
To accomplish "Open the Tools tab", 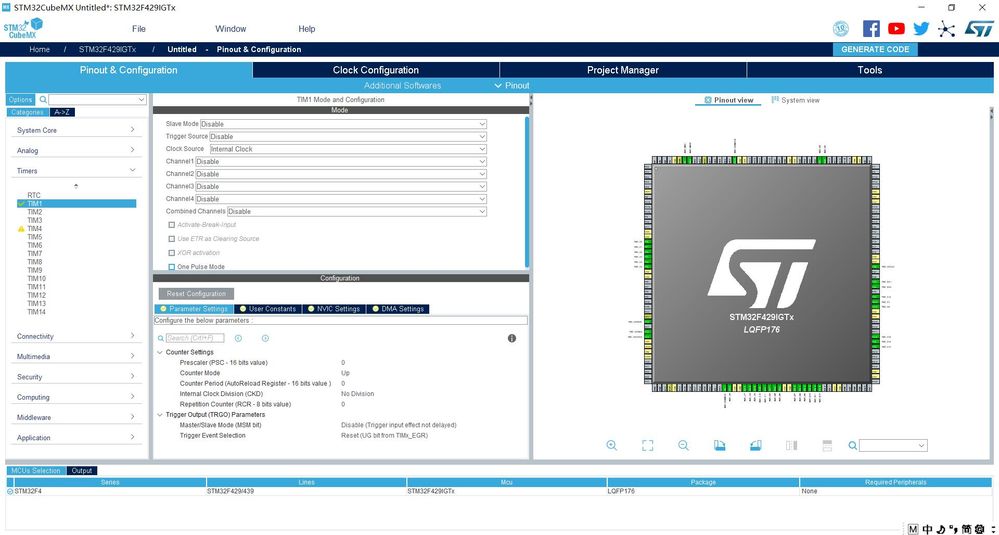I will click(x=870, y=70).
